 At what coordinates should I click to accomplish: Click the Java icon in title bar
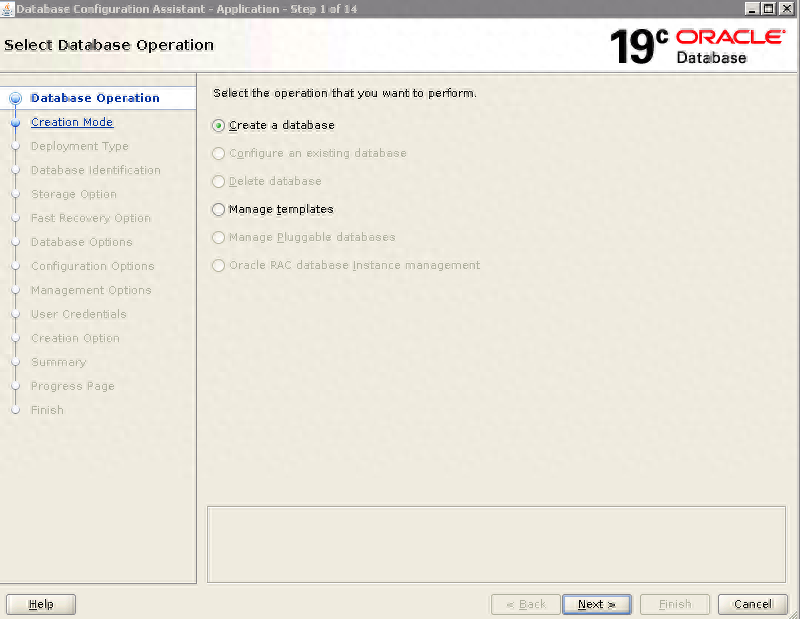click(x=8, y=9)
